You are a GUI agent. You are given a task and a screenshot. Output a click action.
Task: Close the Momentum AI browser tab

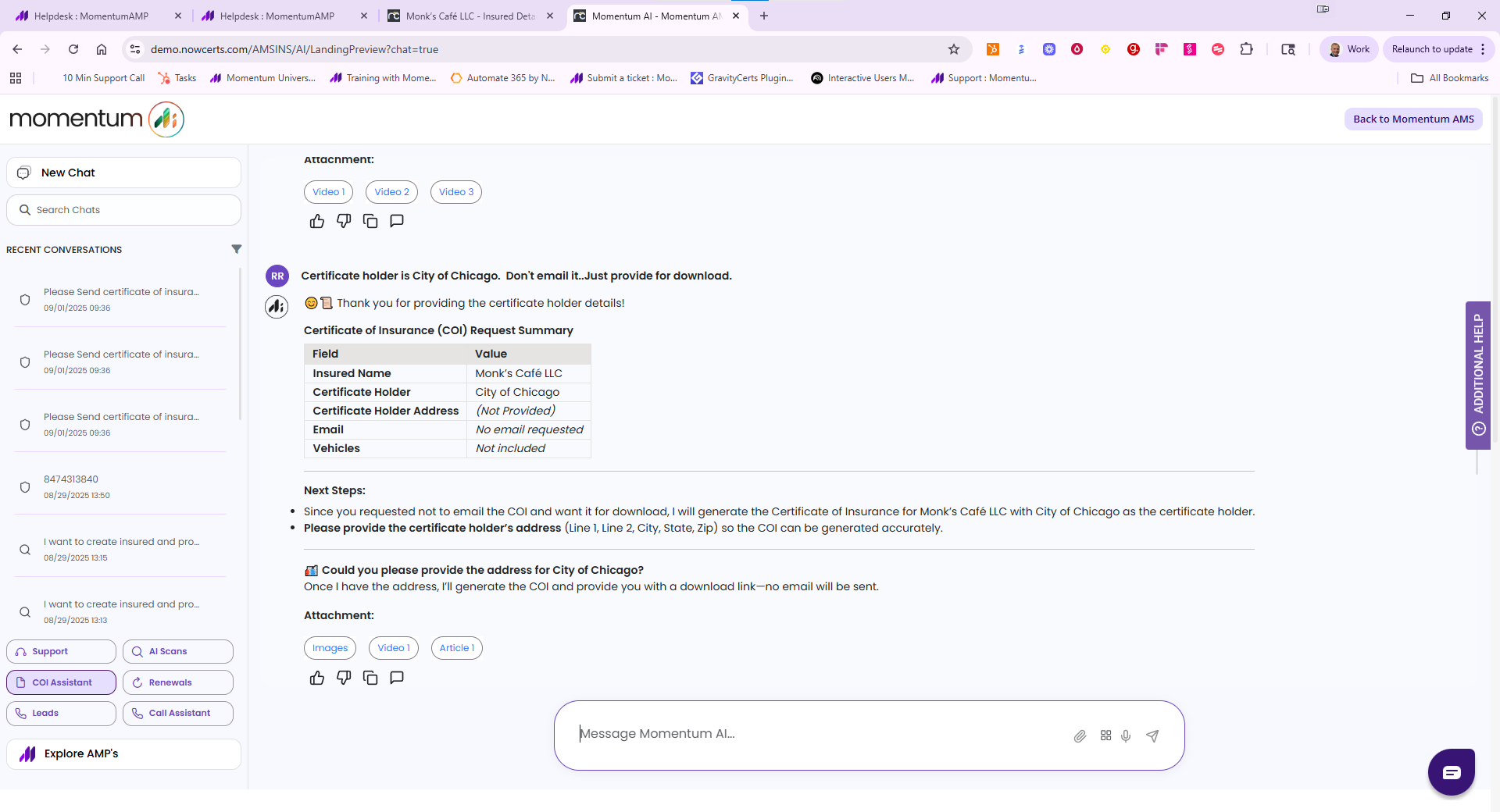click(x=736, y=16)
